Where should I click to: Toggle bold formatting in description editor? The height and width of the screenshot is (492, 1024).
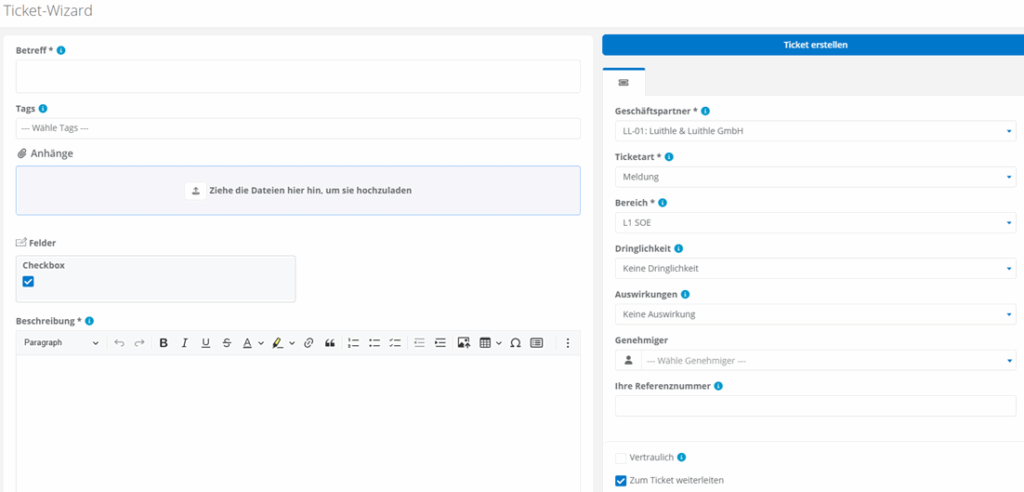[163, 343]
